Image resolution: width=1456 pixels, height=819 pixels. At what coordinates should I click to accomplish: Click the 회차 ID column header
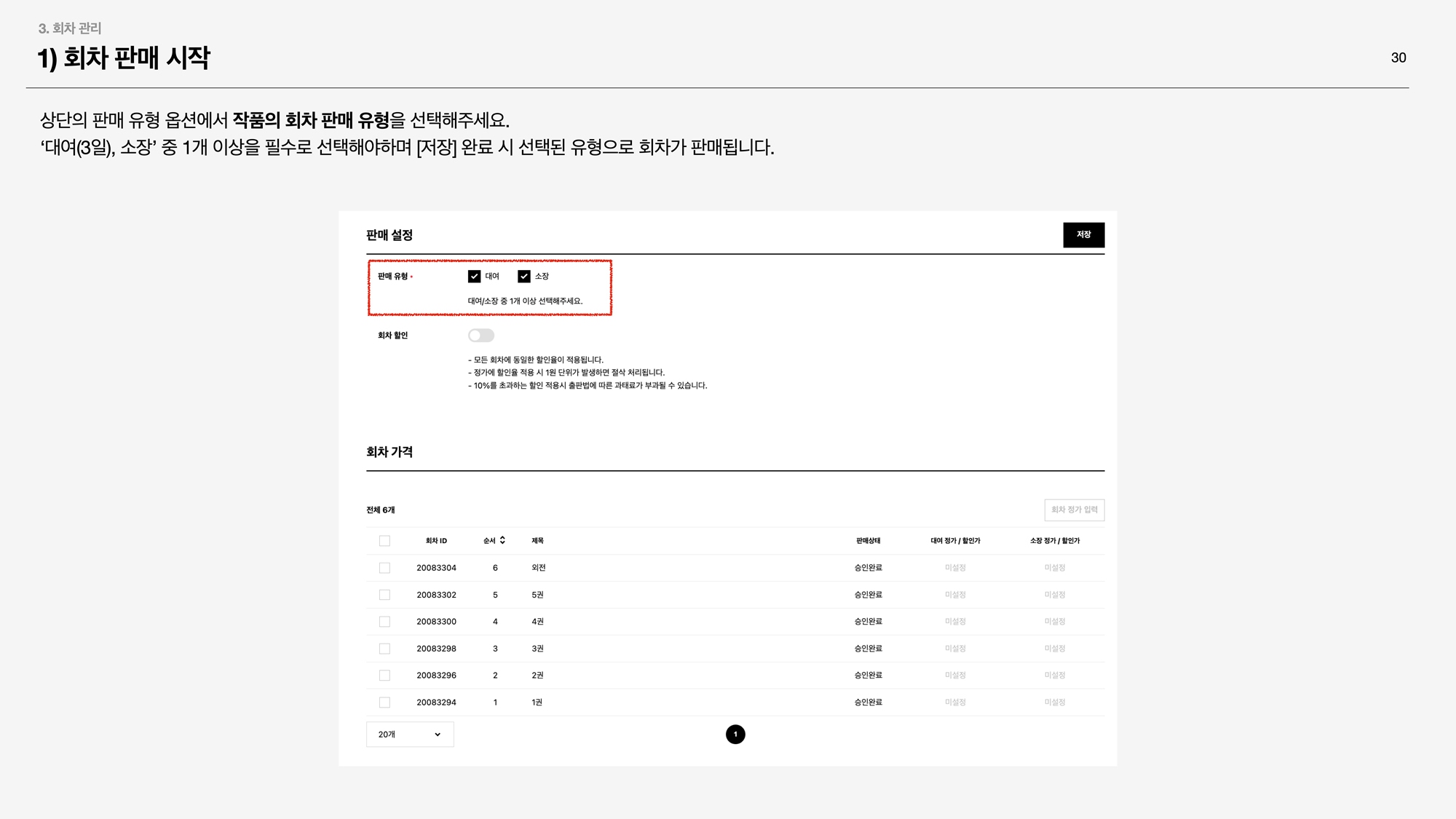436,541
